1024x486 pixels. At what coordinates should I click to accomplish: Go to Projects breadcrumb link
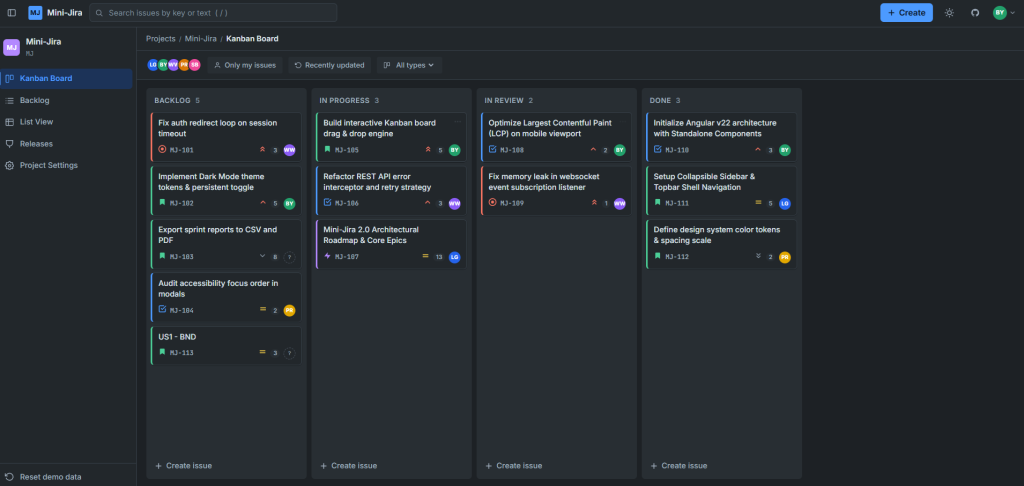pos(161,39)
